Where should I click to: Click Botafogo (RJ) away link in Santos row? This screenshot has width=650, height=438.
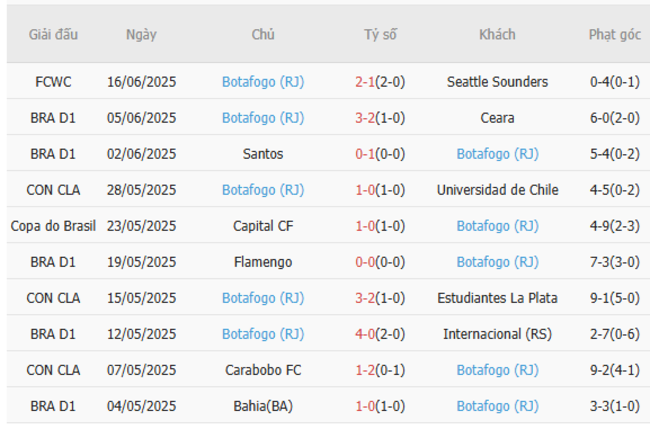[x=497, y=154]
